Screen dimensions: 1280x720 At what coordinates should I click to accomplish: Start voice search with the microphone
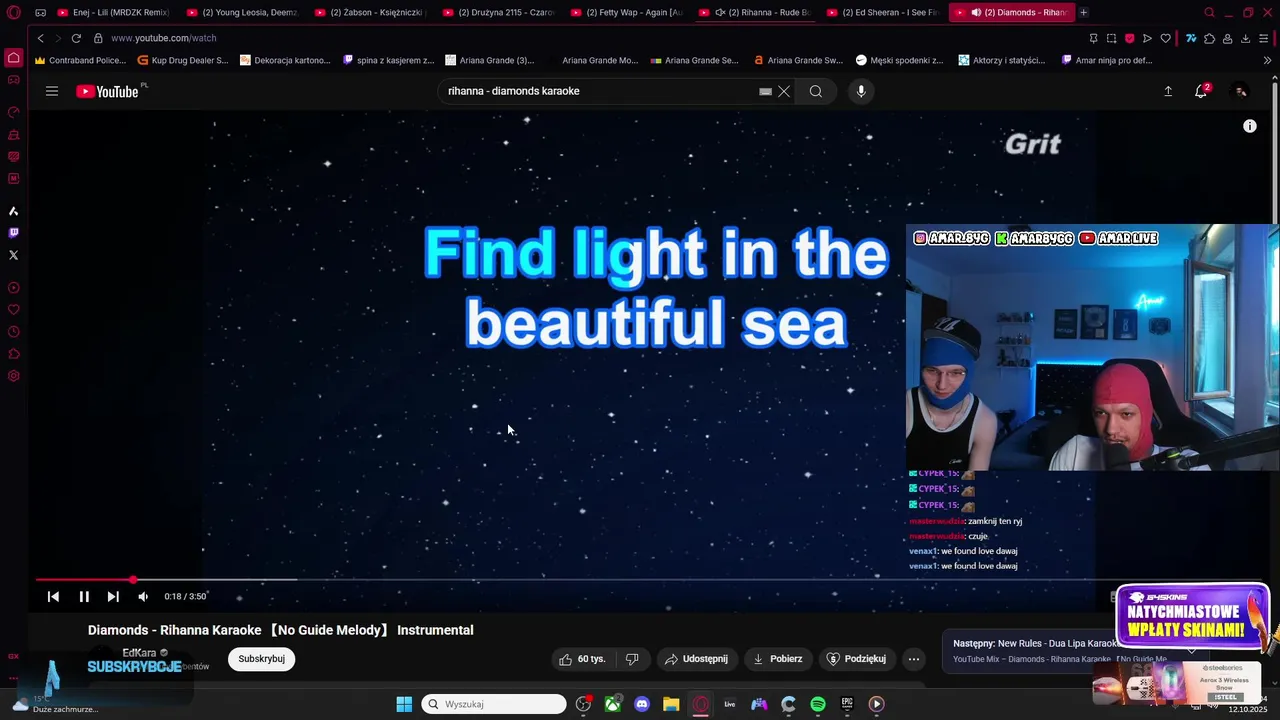click(861, 91)
